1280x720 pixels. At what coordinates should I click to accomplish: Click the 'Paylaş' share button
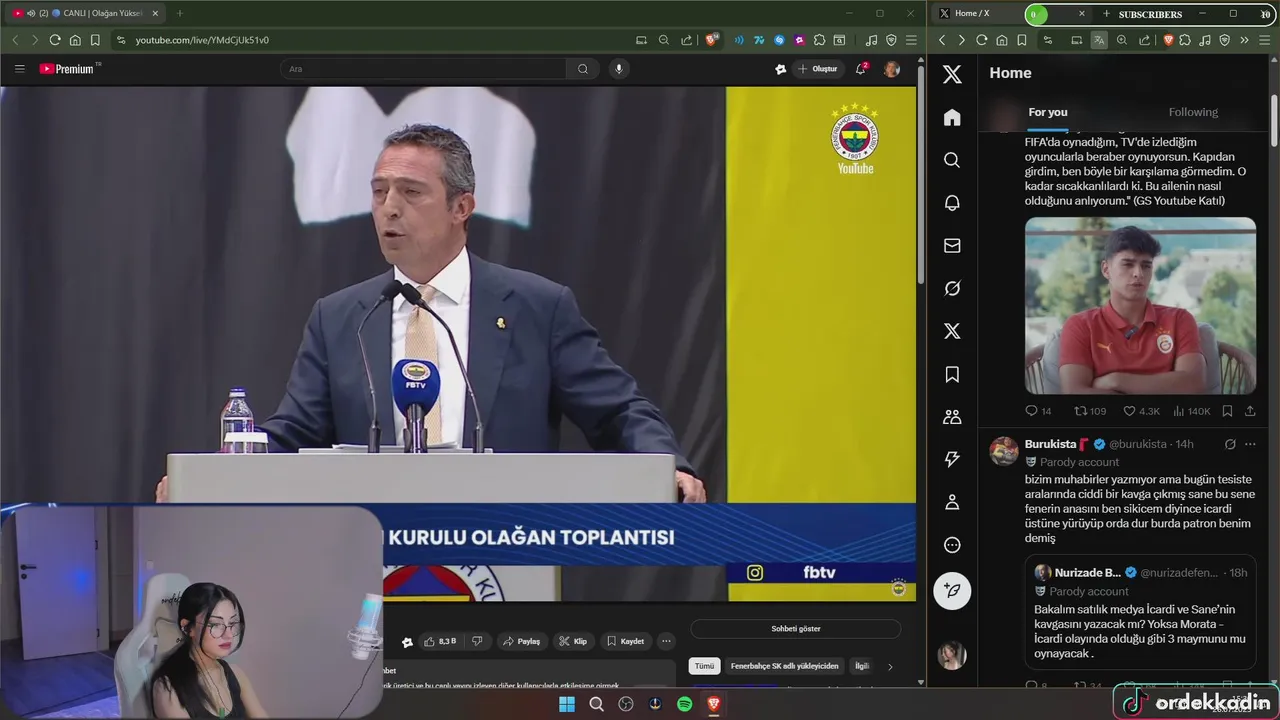click(x=521, y=641)
